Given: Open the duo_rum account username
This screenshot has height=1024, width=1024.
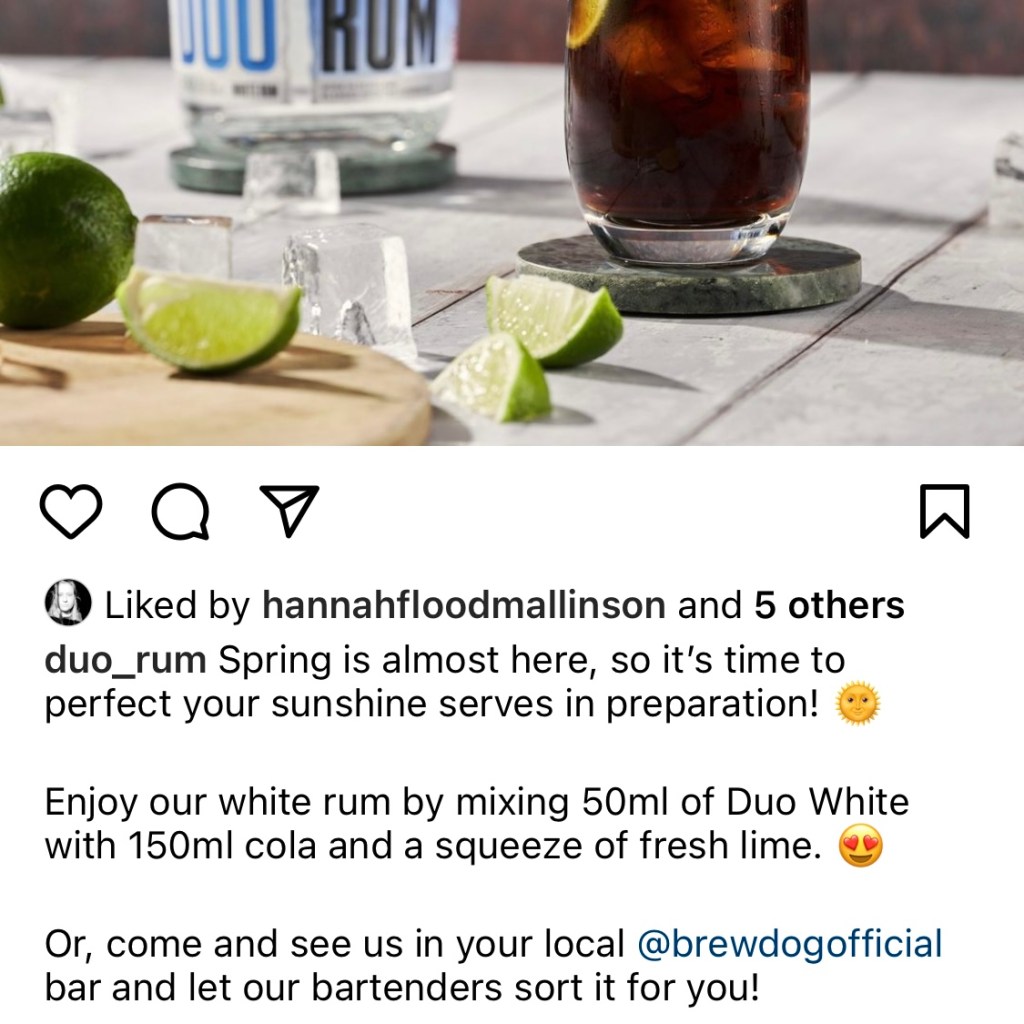Looking at the screenshot, I should coord(125,661).
